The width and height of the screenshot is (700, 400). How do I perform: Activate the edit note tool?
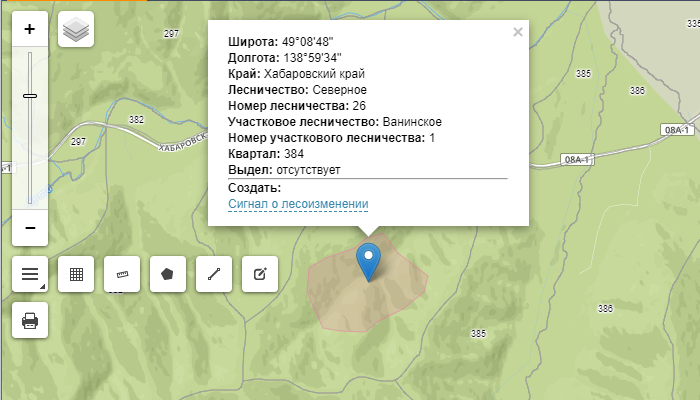click(x=260, y=274)
